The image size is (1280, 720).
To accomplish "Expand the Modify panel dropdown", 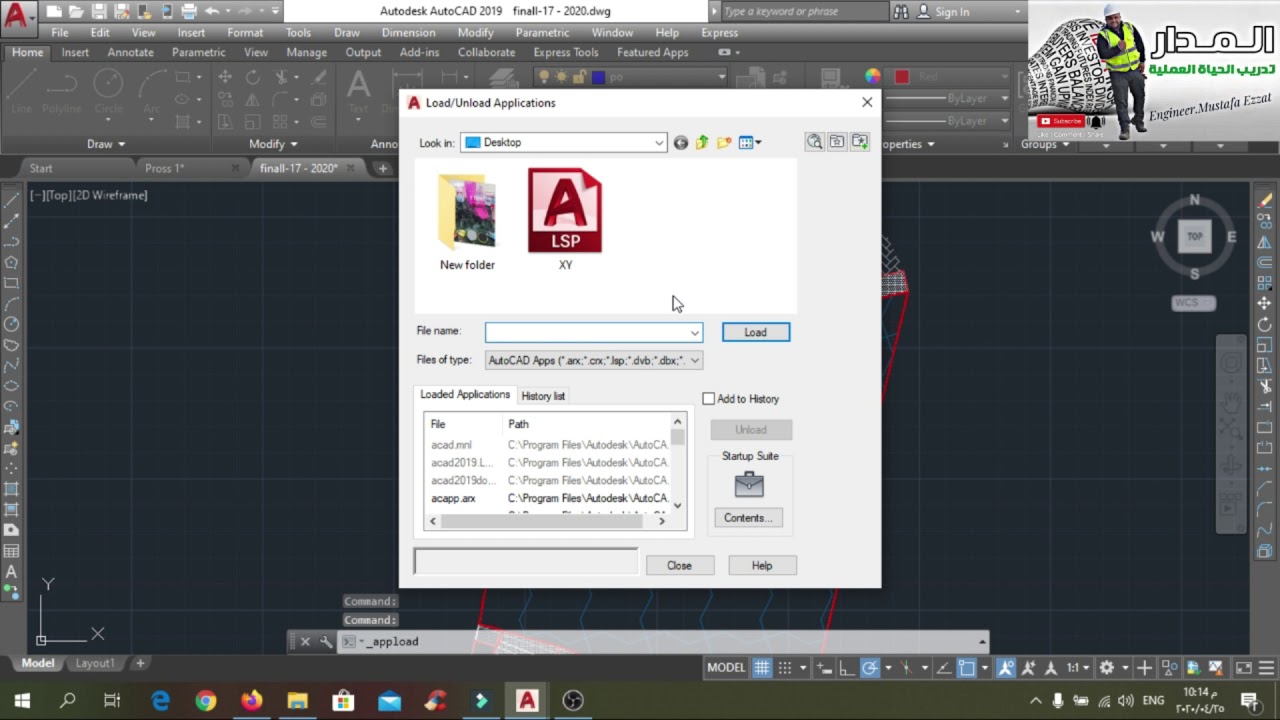I will point(273,144).
